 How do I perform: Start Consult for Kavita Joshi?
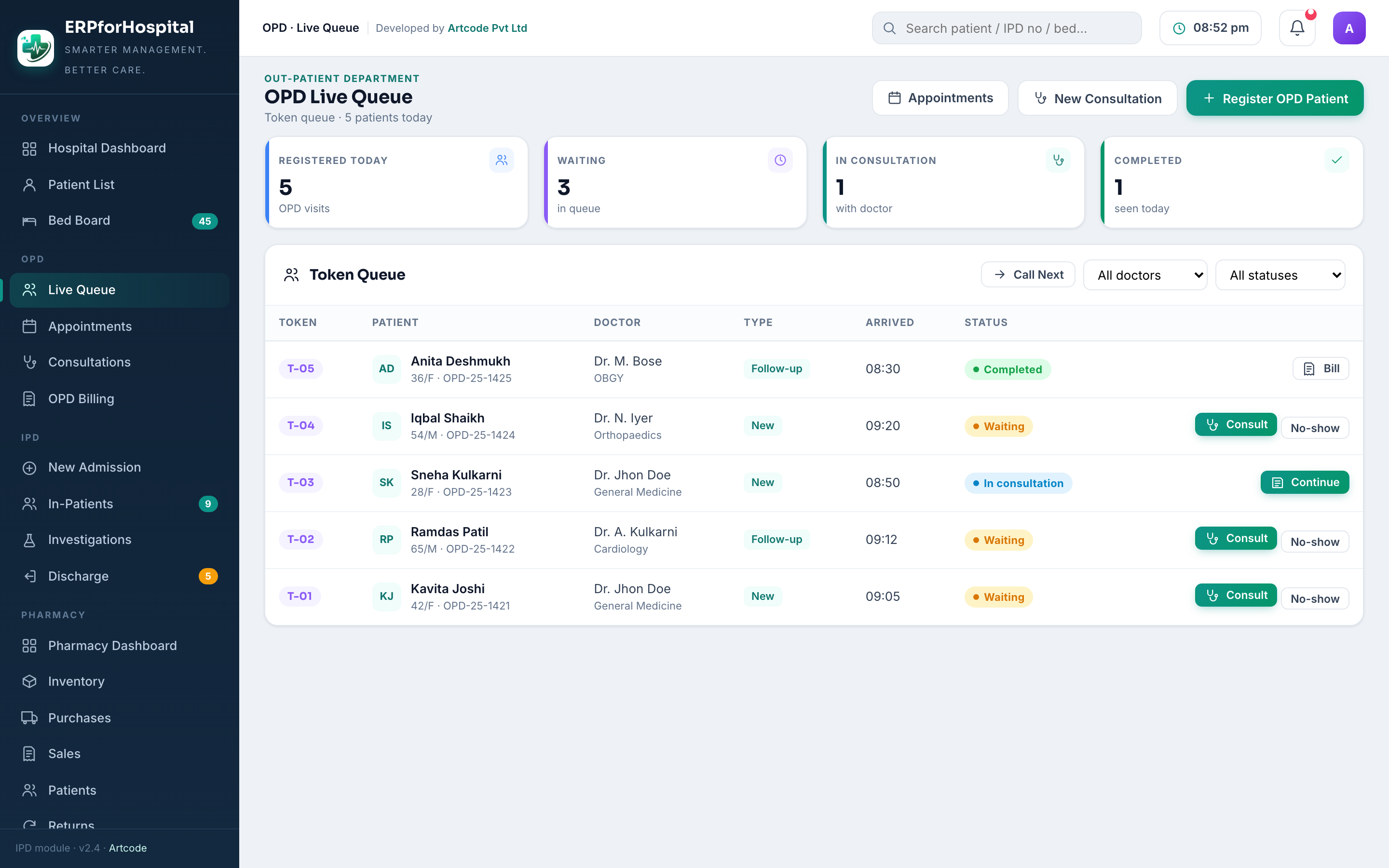point(1236,595)
